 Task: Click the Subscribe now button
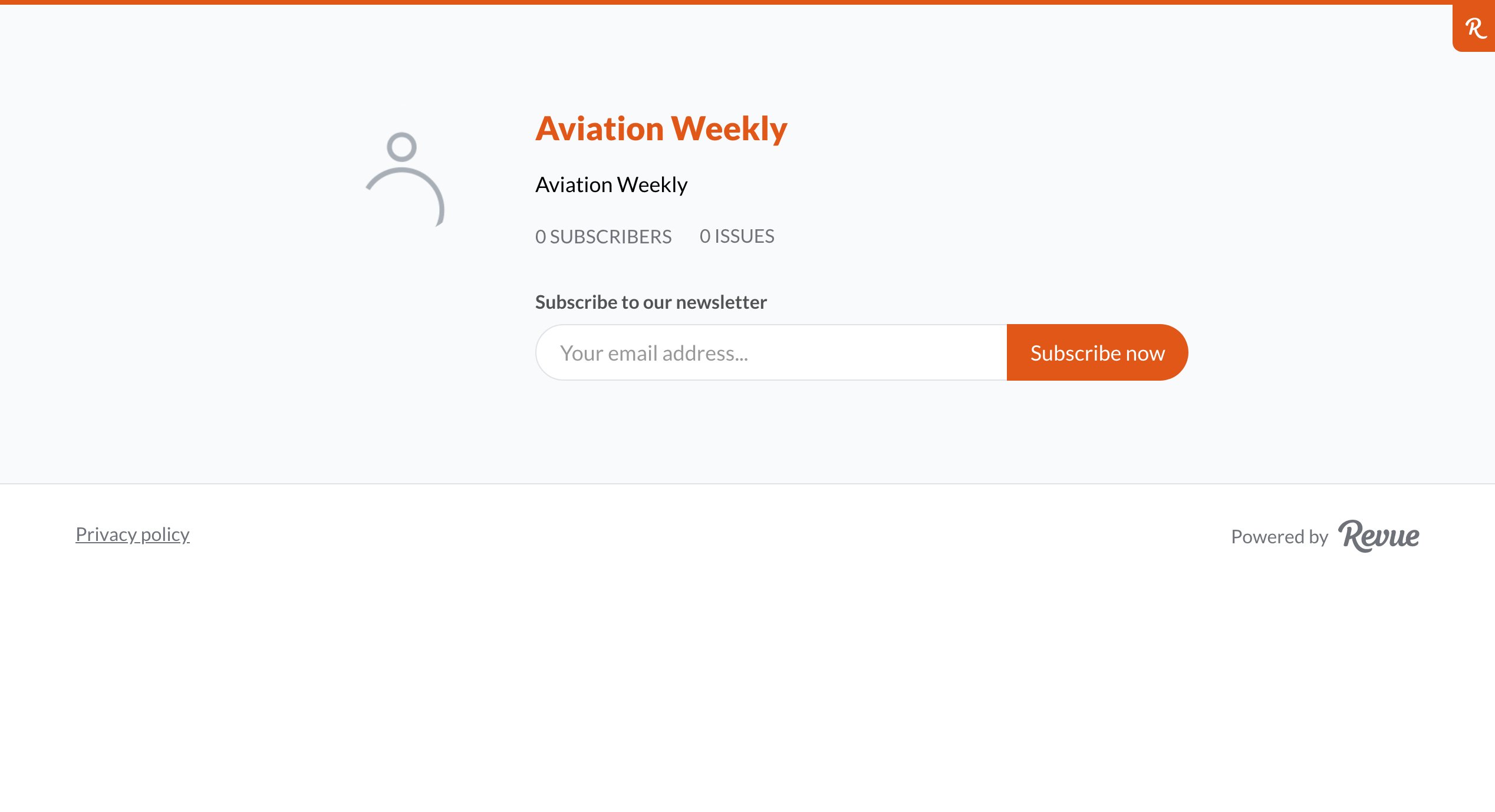point(1097,352)
